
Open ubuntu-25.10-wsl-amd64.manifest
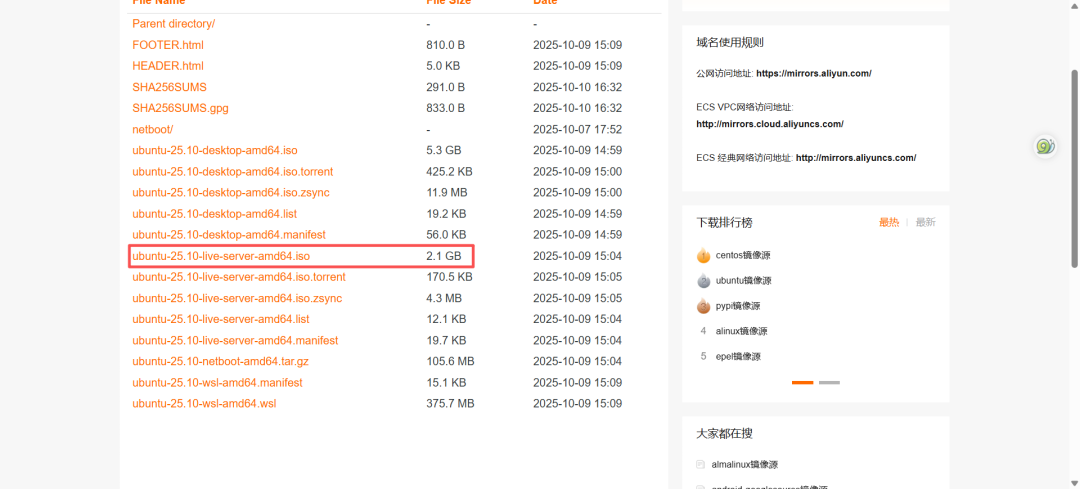tap(218, 382)
